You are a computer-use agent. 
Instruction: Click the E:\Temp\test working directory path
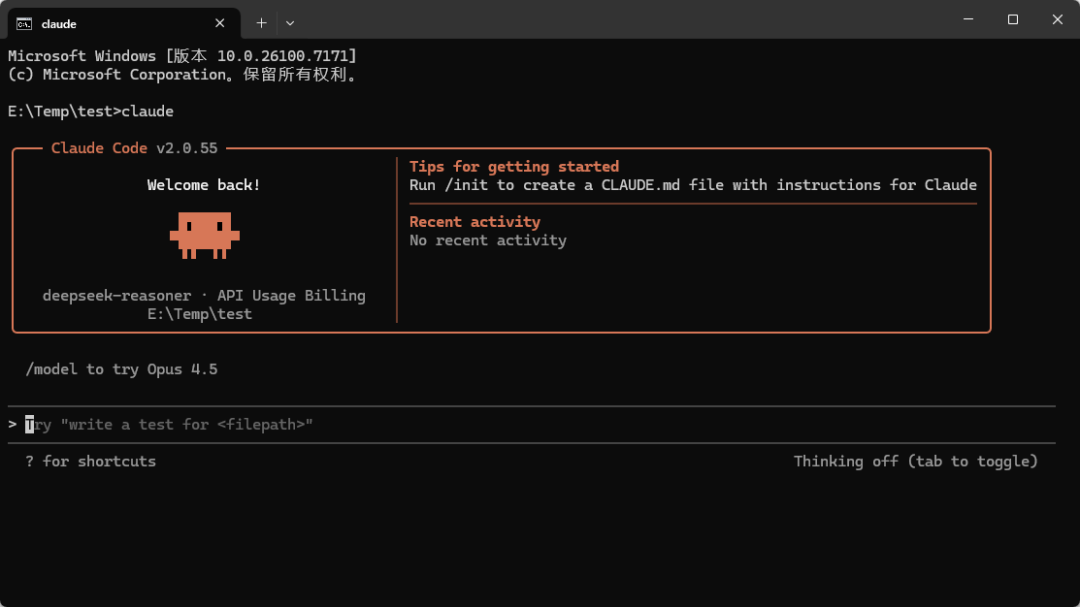tap(202, 313)
